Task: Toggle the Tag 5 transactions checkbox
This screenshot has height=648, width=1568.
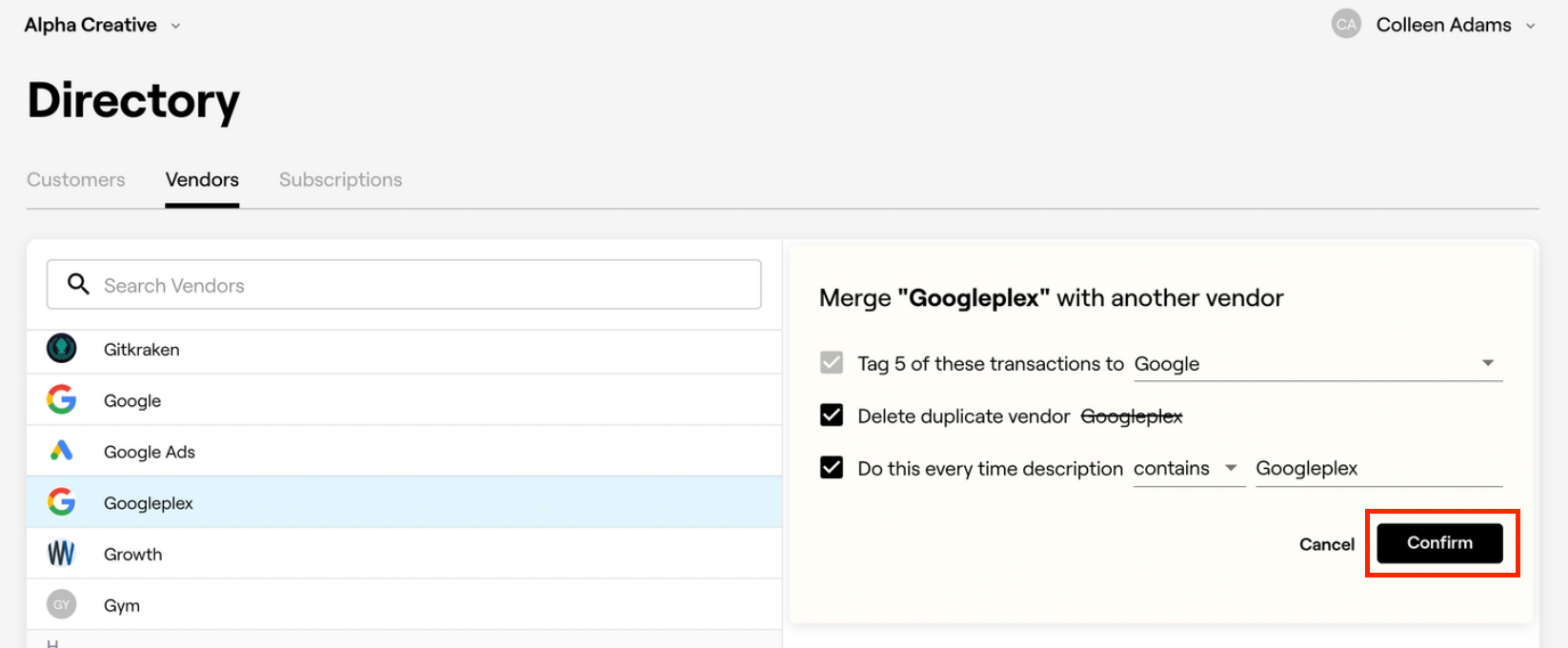Action: tap(832, 363)
